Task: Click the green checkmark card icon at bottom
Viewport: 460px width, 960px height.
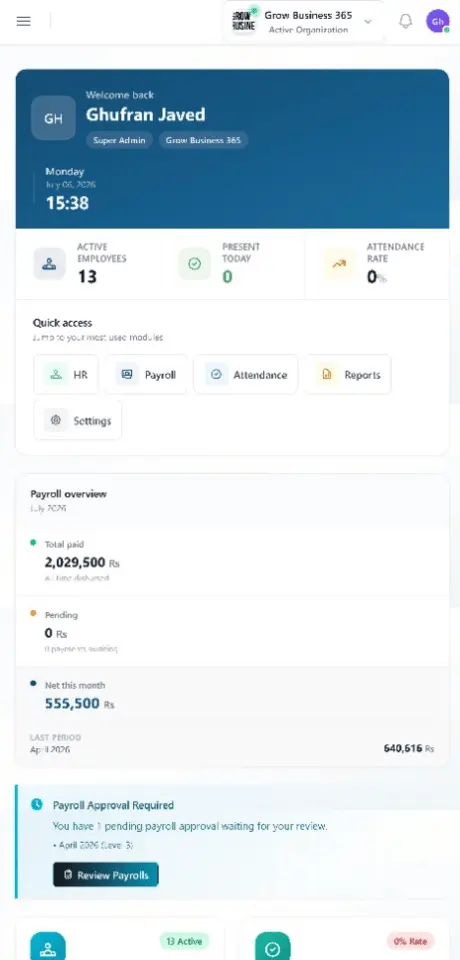Action: (x=273, y=947)
